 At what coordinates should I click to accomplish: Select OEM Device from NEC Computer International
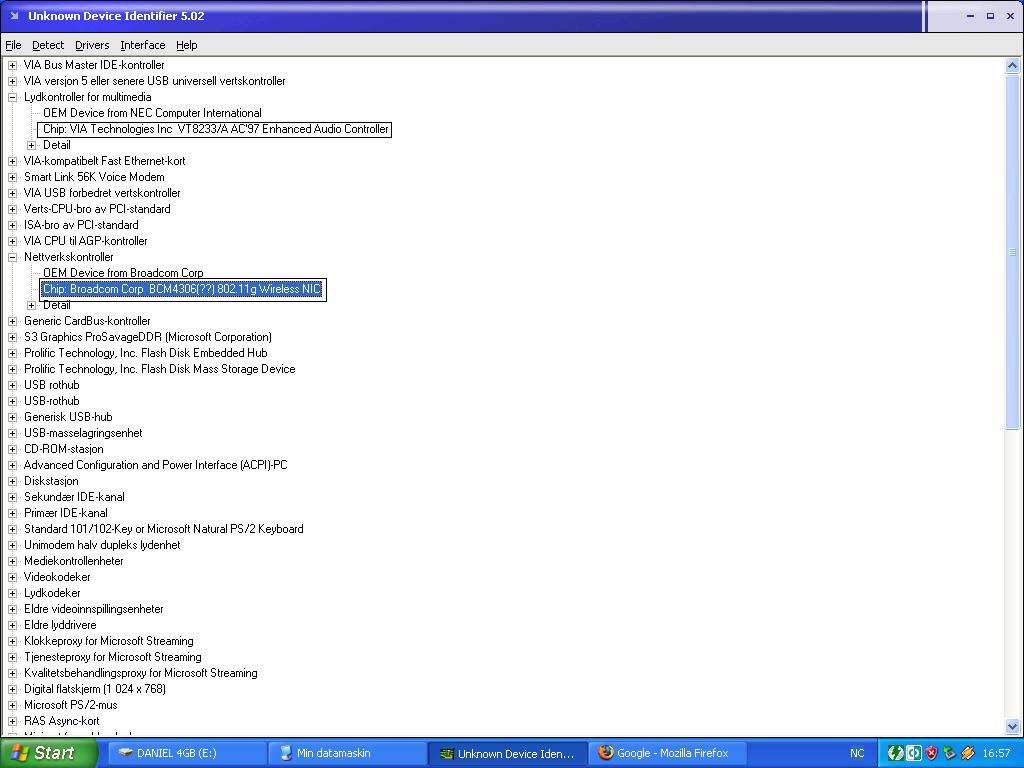pyautogui.click(x=152, y=113)
